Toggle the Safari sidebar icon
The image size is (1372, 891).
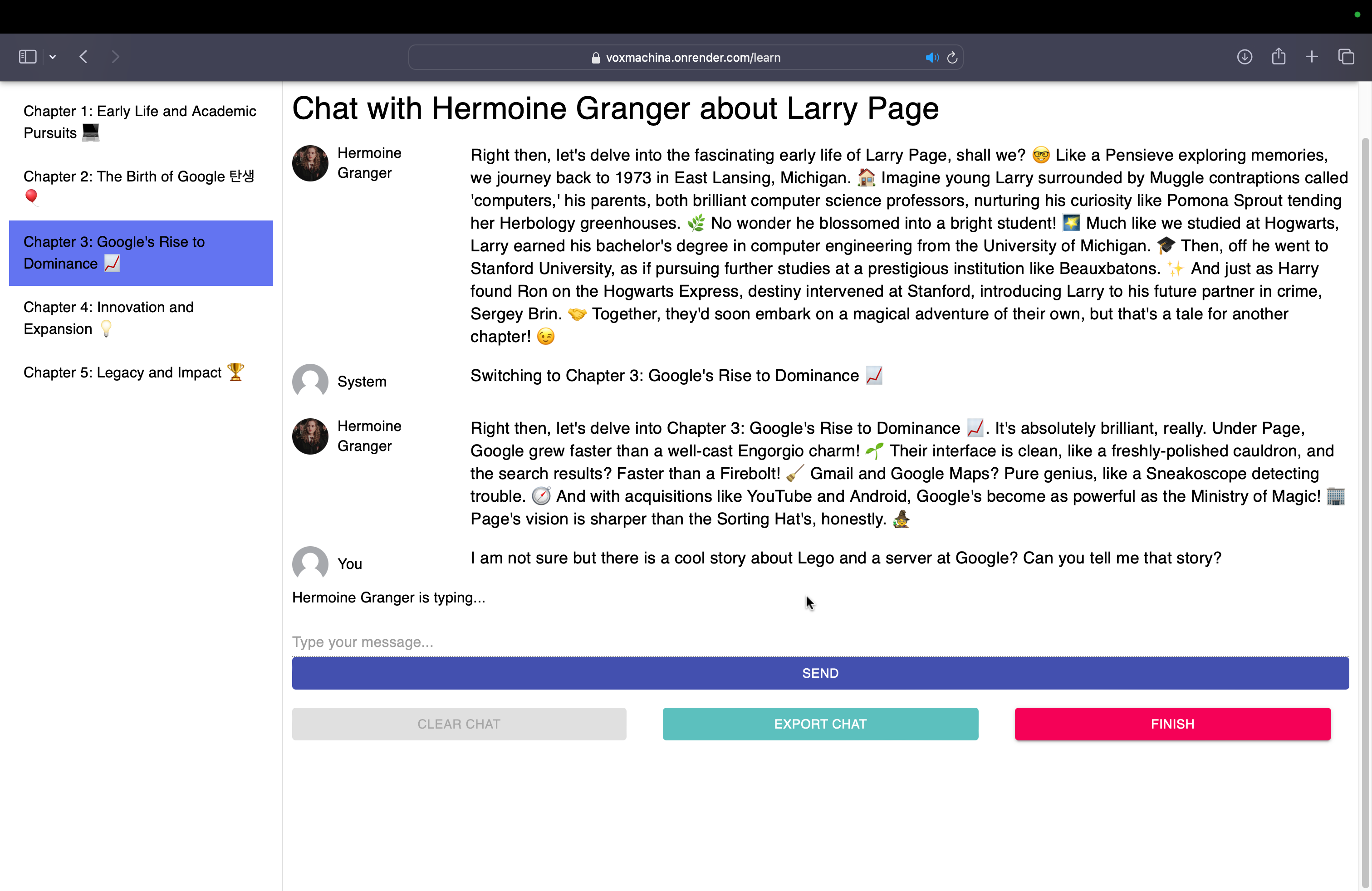(28, 57)
